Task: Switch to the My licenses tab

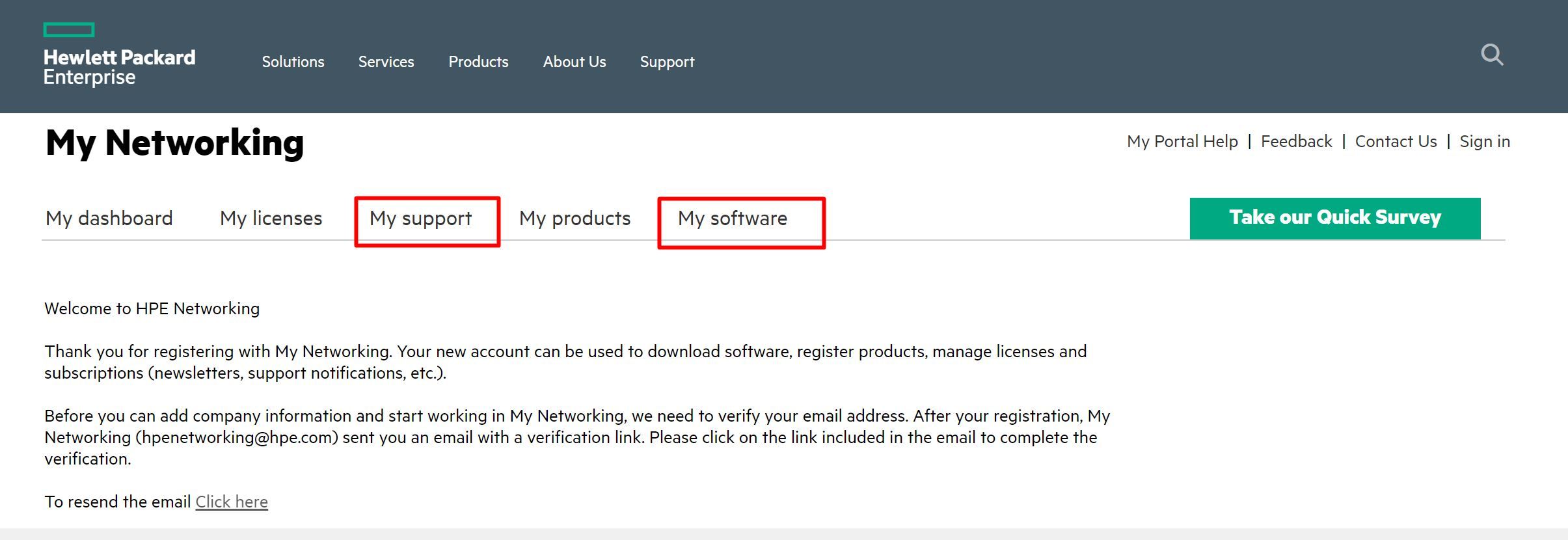Action: coord(271,219)
